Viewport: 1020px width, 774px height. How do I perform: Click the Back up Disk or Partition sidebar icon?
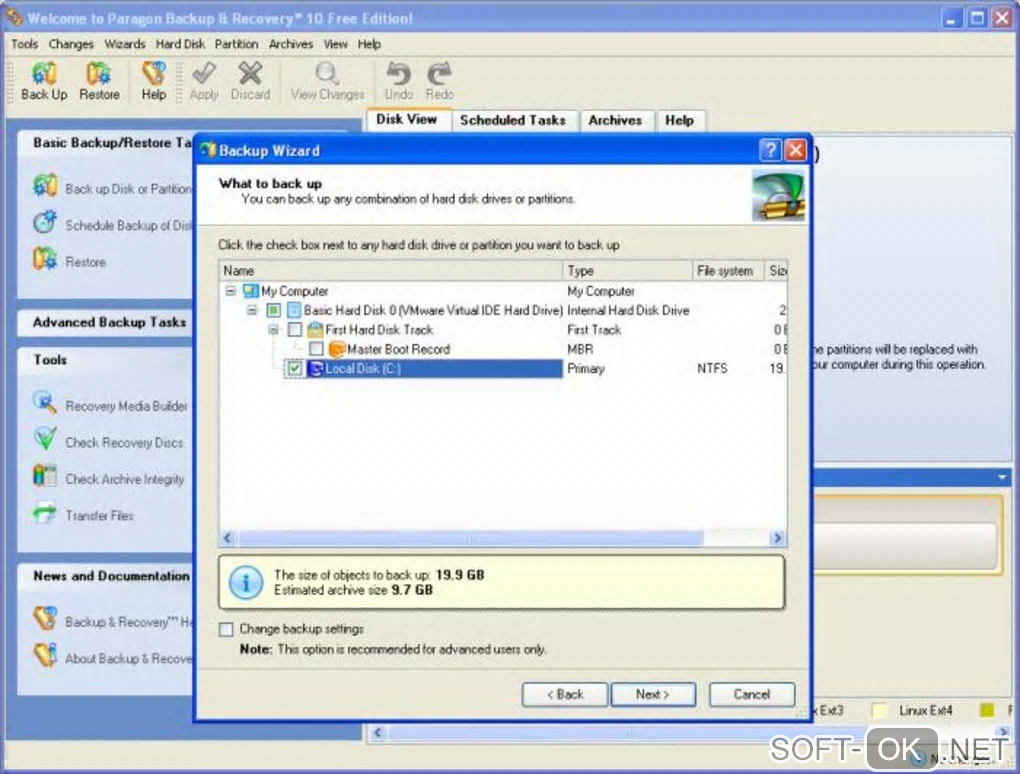(x=45, y=186)
